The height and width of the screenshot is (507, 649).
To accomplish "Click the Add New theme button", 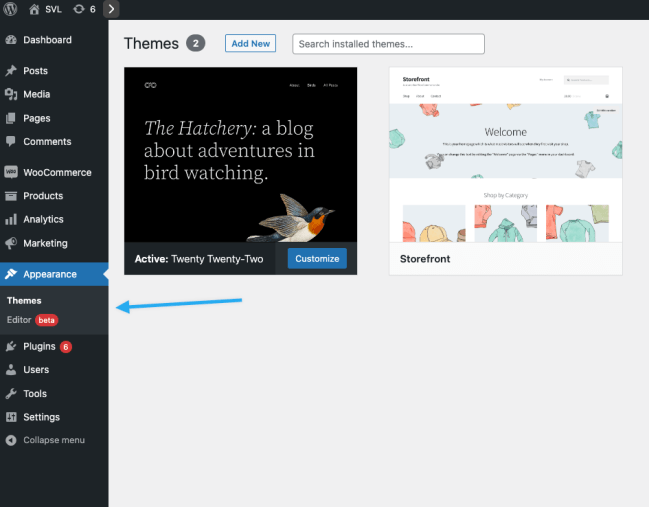I will tap(250, 43).
